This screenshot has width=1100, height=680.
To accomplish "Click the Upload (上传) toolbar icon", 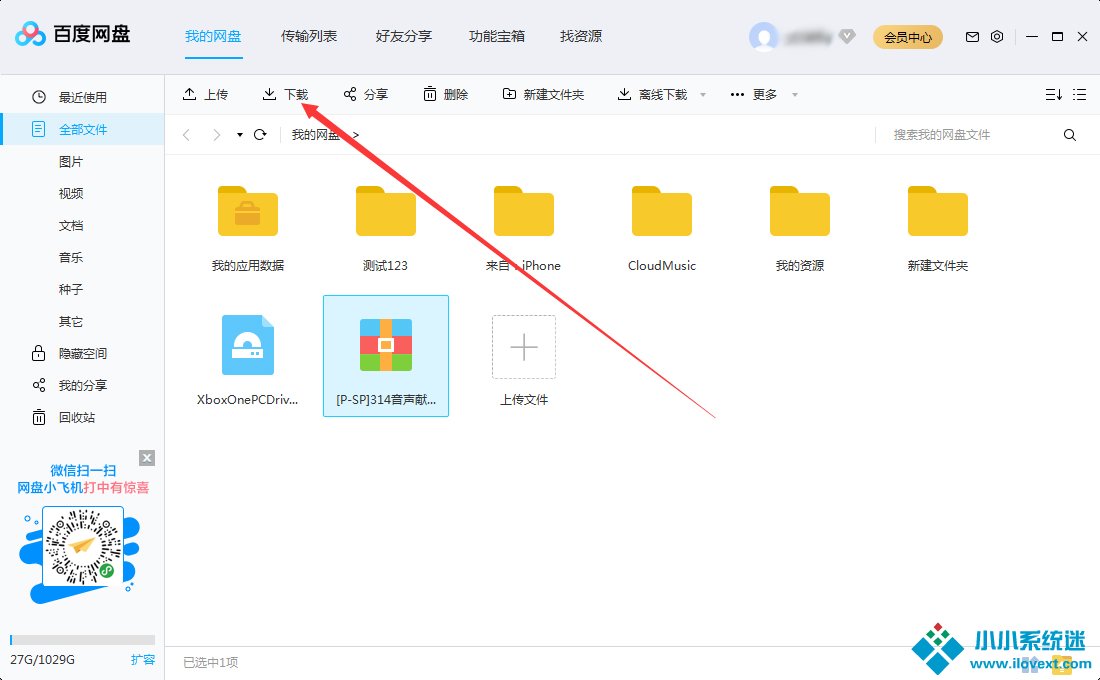I will (190, 94).
